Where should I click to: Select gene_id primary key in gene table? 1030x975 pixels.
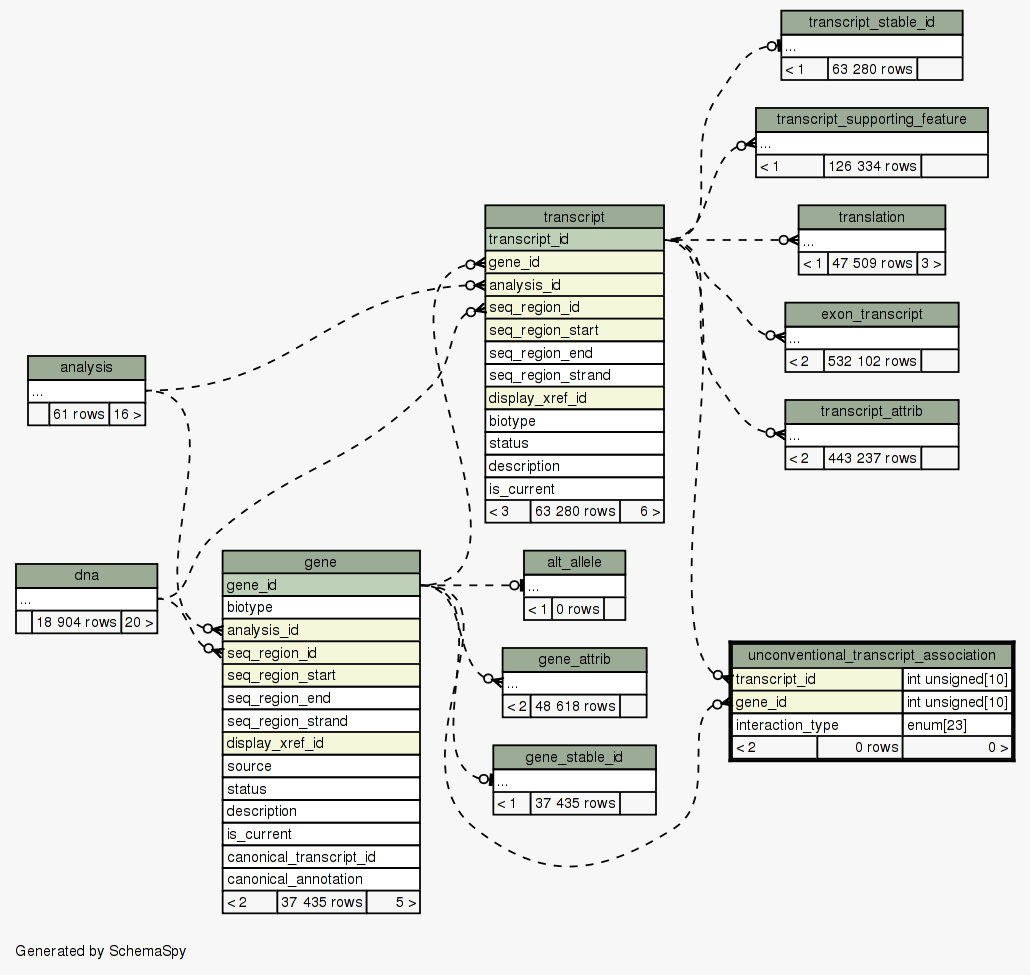click(321, 585)
